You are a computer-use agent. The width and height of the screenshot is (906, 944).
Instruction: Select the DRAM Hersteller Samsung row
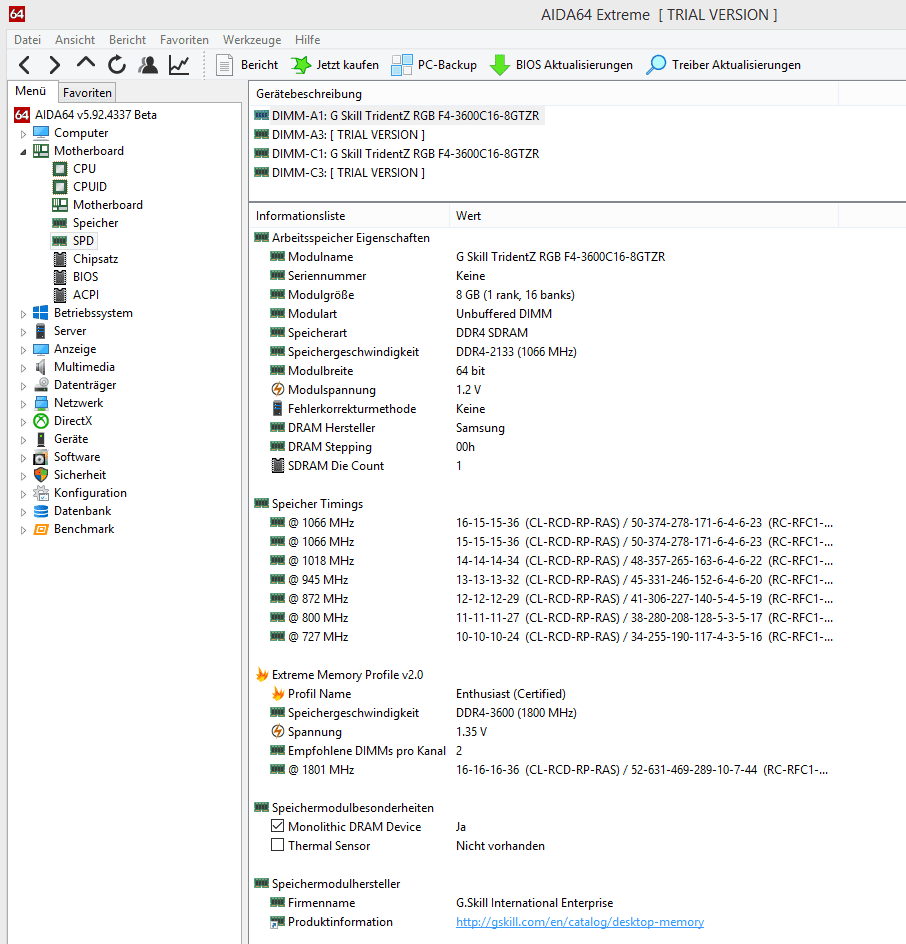(388, 428)
